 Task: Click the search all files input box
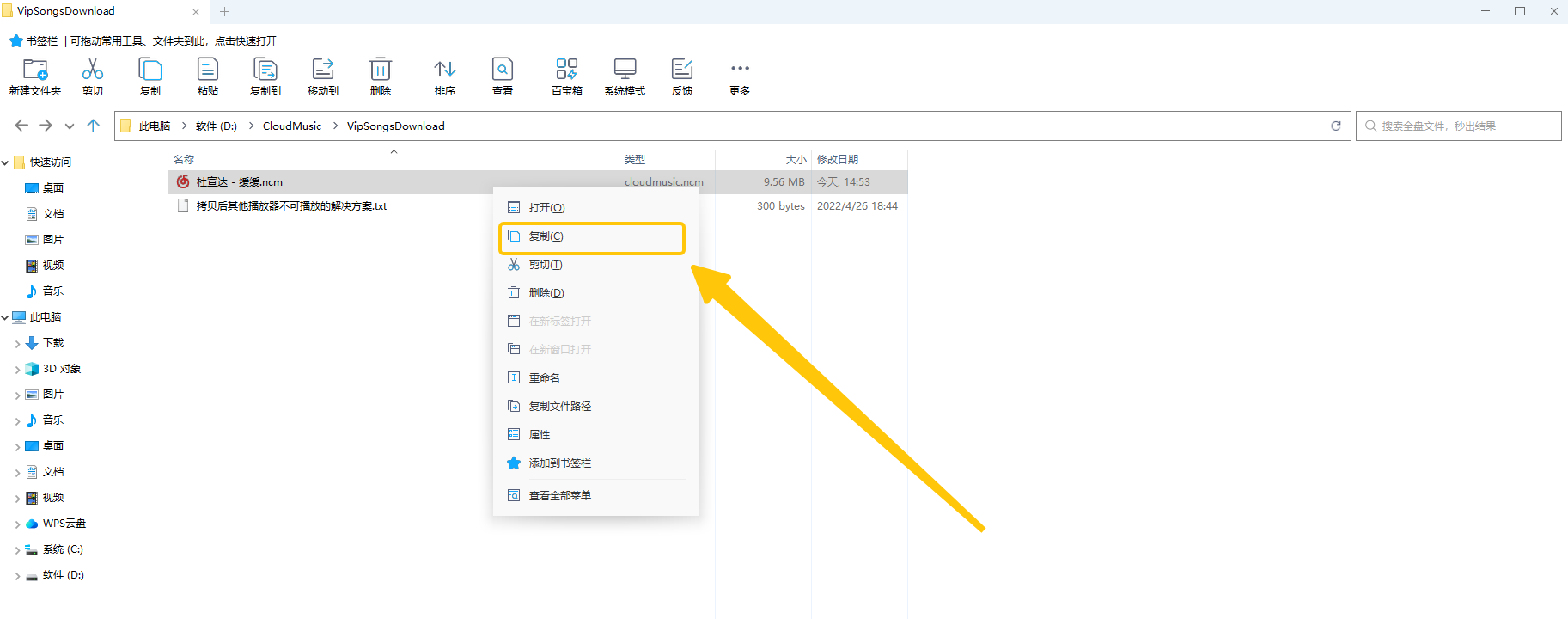tap(1459, 126)
